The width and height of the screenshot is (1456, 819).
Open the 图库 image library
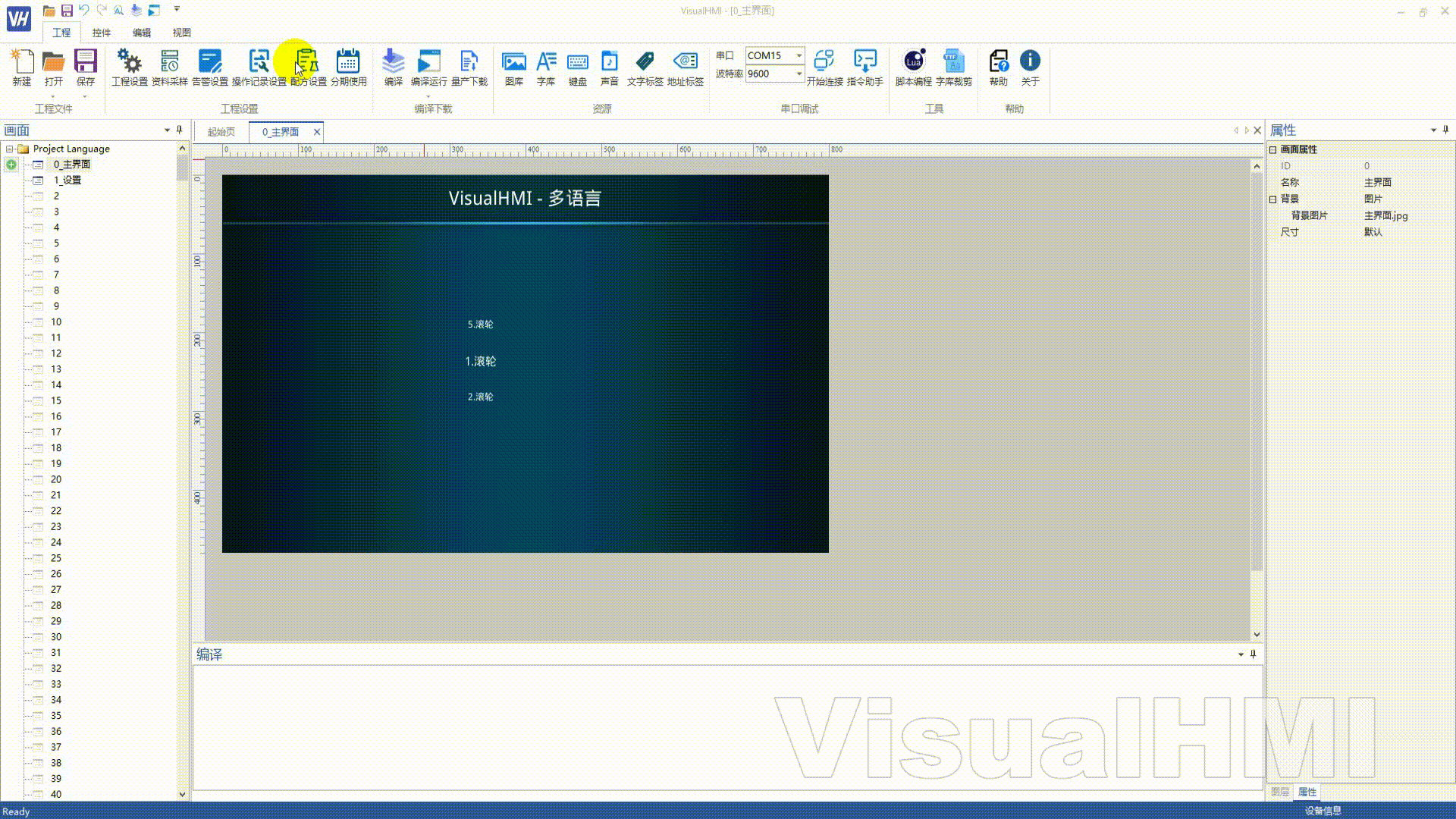tap(514, 67)
